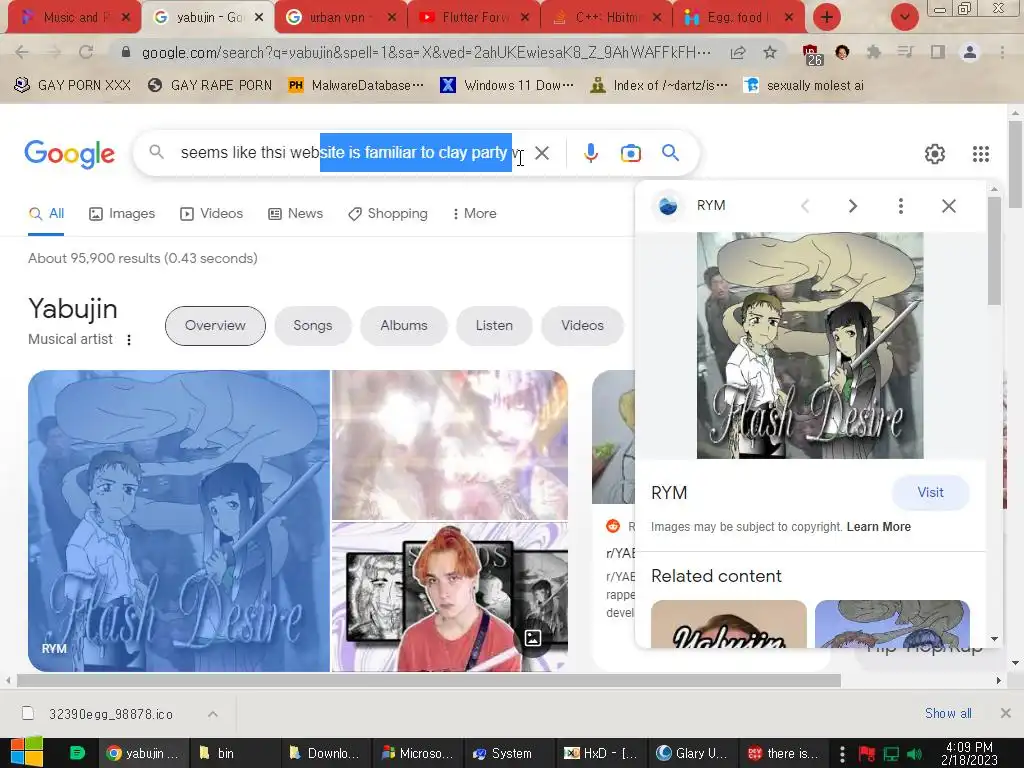This screenshot has width=1024, height=768.
Task: Open the volume icon in system tray
Action: pyautogui.click(x=915, y=754)
